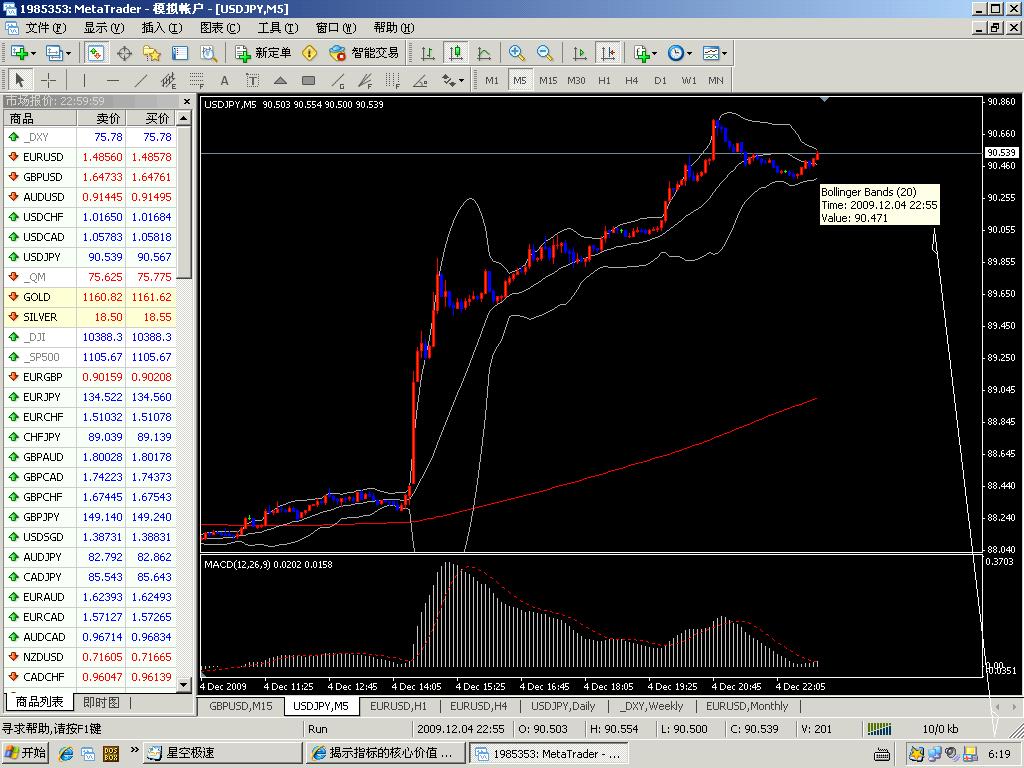Switch to bar chart mode
The image size is (1024, 768).
(x=428, y=53)
